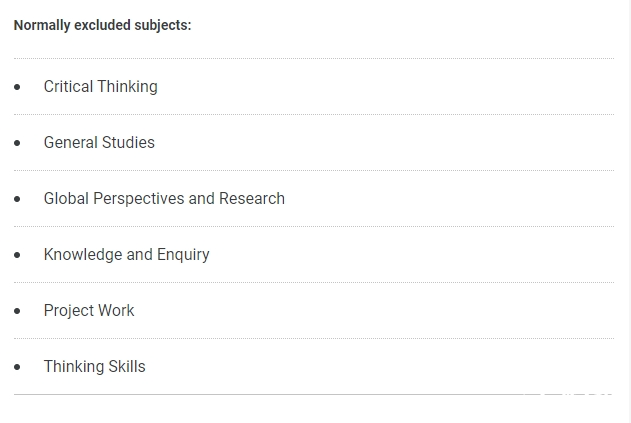Viewport: 631px width, 423px height.
Task: Click the bullet before Knowledge and Enquiry
Action: pyautogui.click(x=17, y=255)
